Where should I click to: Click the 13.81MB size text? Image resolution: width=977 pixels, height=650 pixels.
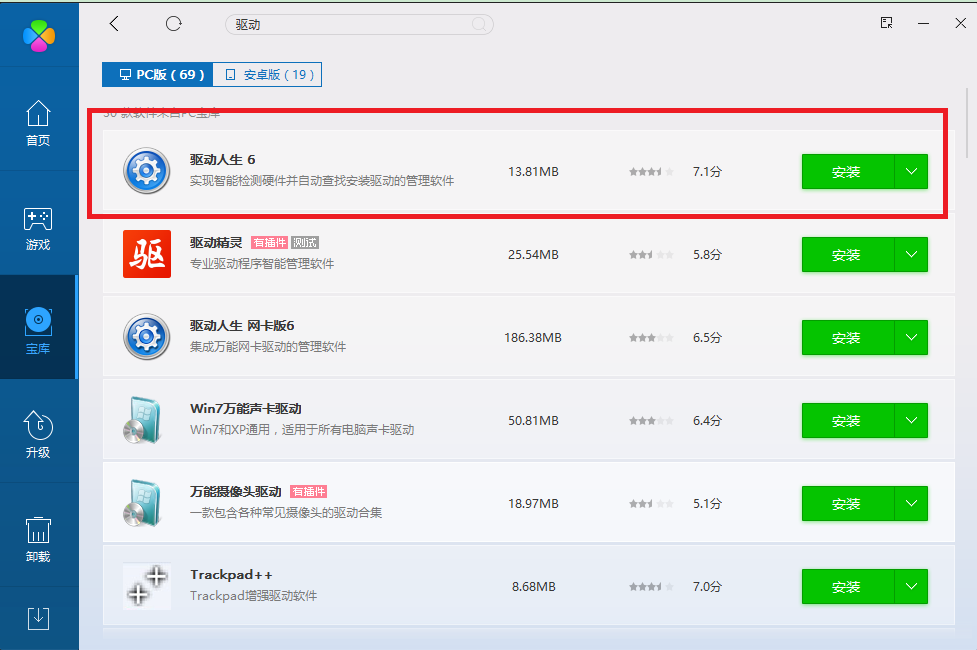tap(533, 171)
